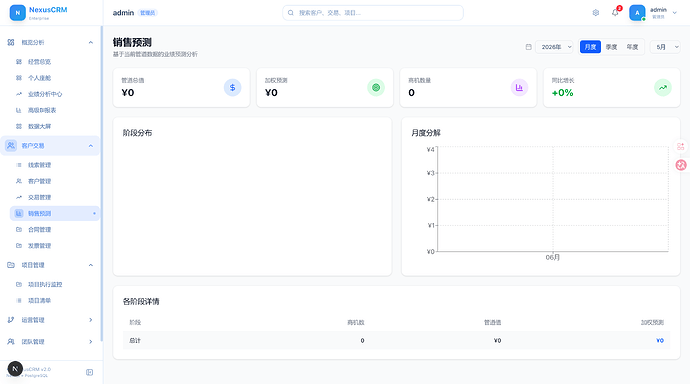
Task: Click the search magnifier icon
Action: [291, 13]
